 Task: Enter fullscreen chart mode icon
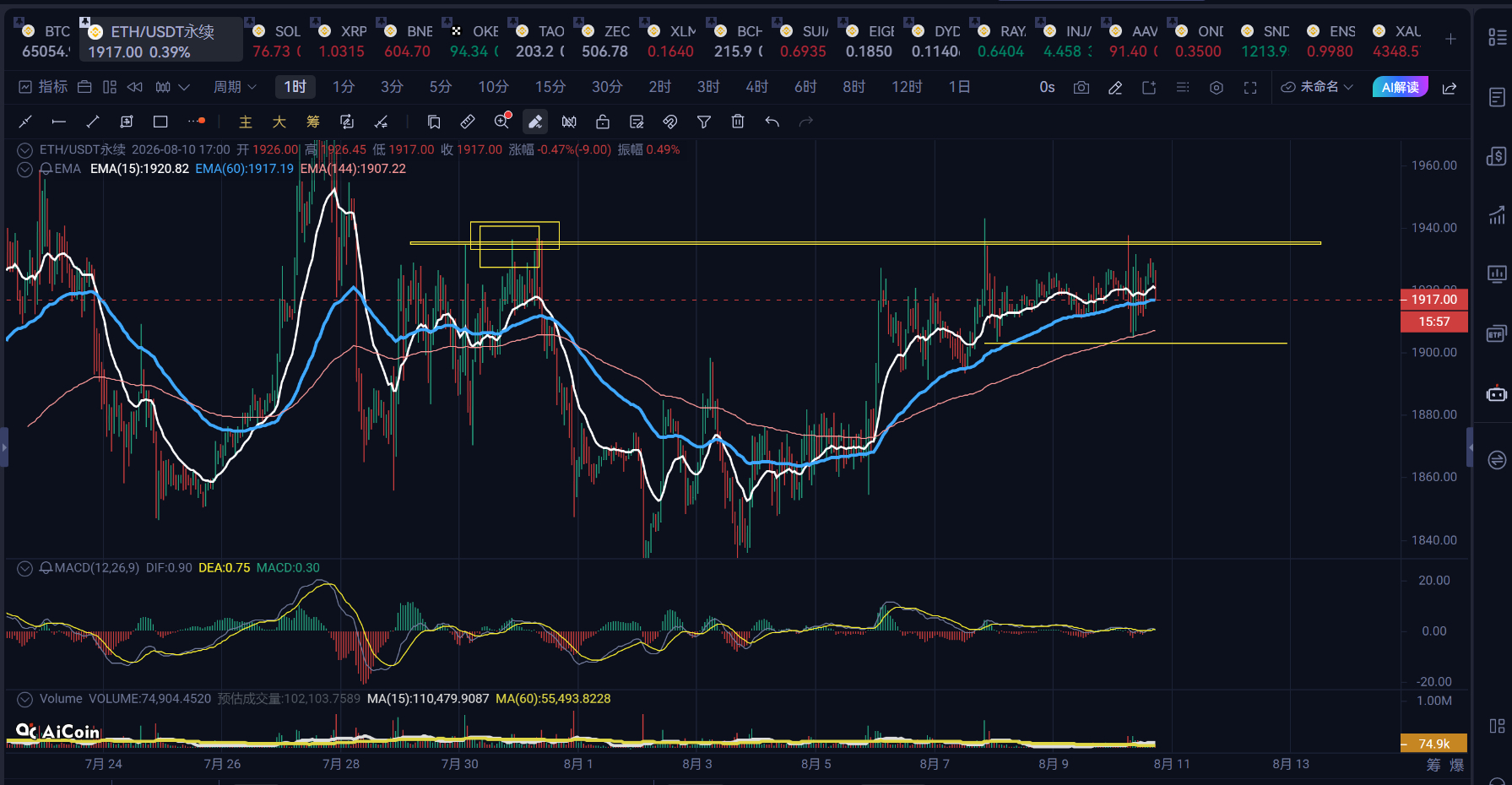(x=1250, y=87)
